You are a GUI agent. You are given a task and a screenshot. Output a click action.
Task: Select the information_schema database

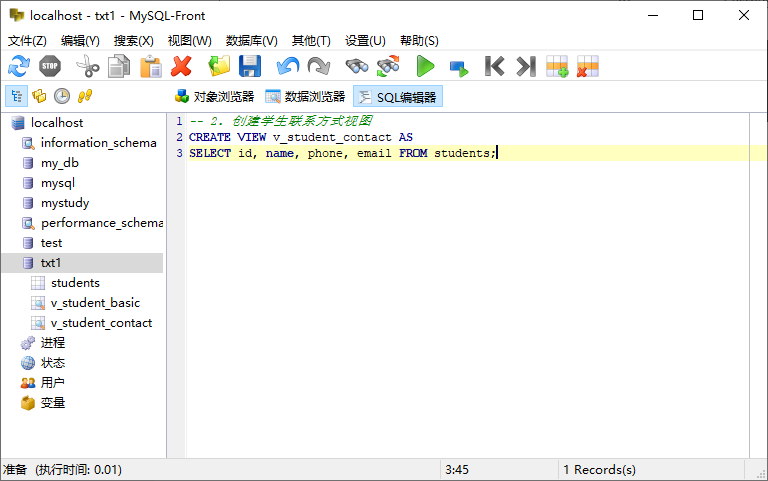[x=98, y=143]
